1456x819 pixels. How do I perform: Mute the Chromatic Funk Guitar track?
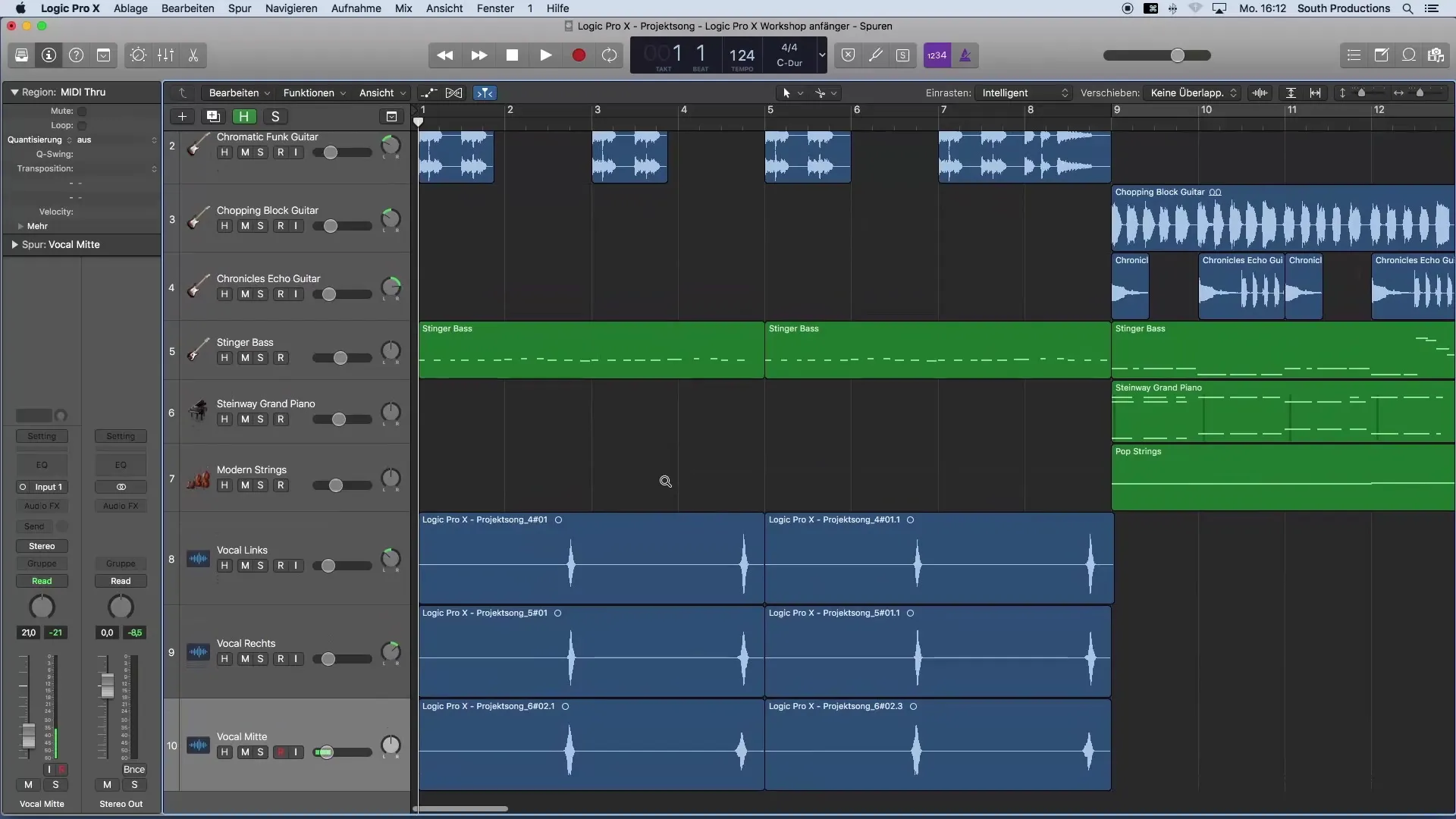coord(244,152)
